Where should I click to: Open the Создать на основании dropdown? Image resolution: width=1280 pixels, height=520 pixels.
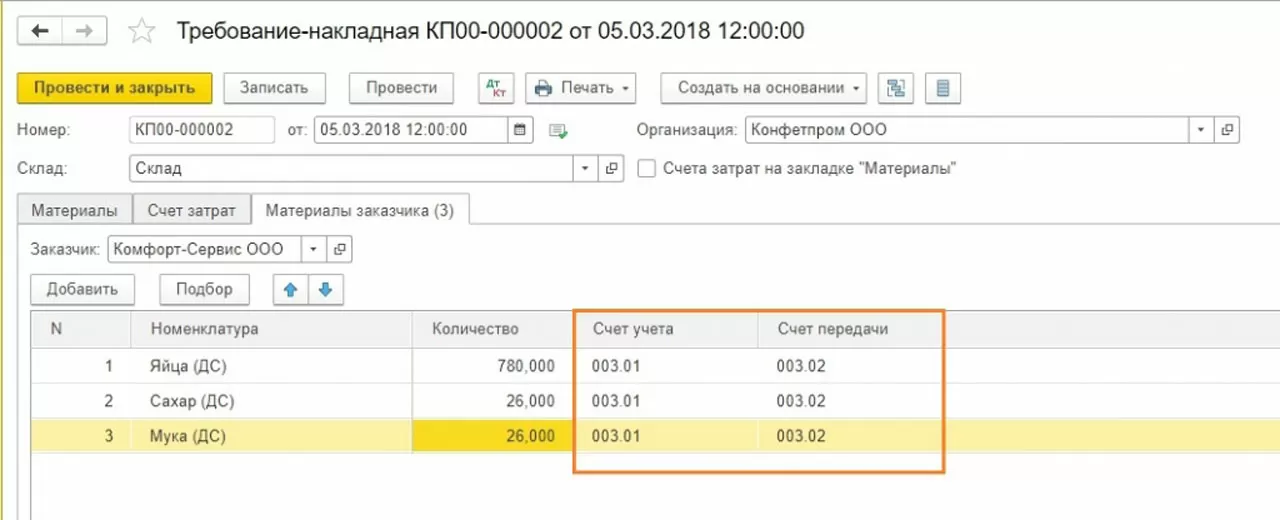coord(764,88)
